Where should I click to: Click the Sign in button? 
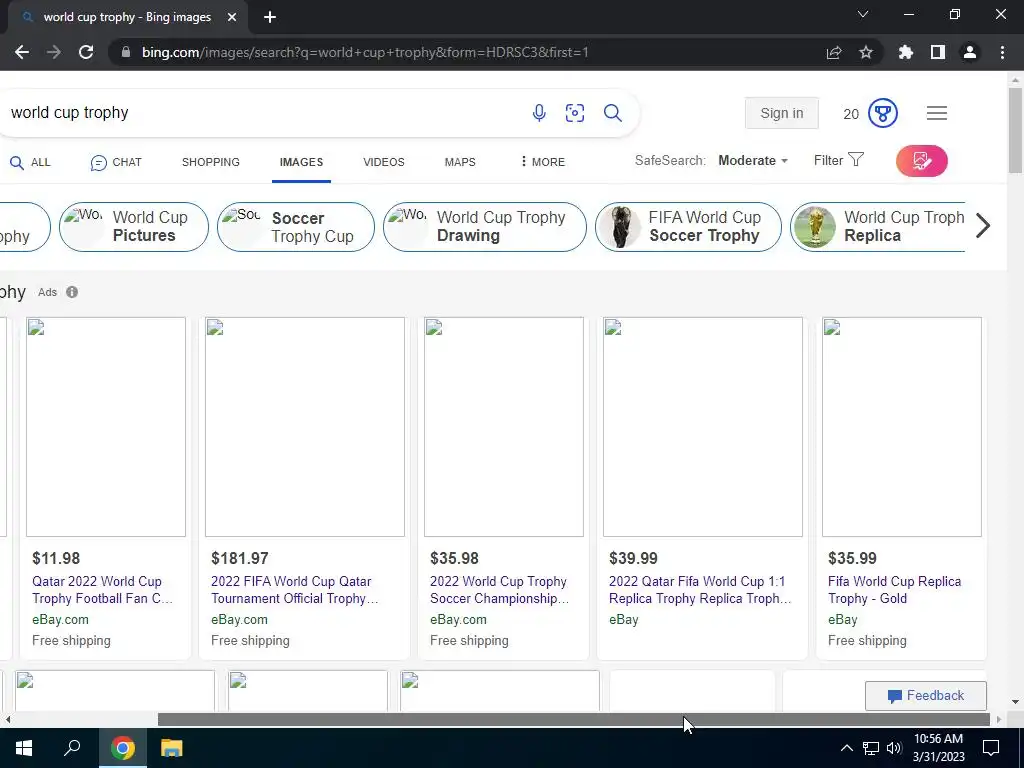point(782,113)
